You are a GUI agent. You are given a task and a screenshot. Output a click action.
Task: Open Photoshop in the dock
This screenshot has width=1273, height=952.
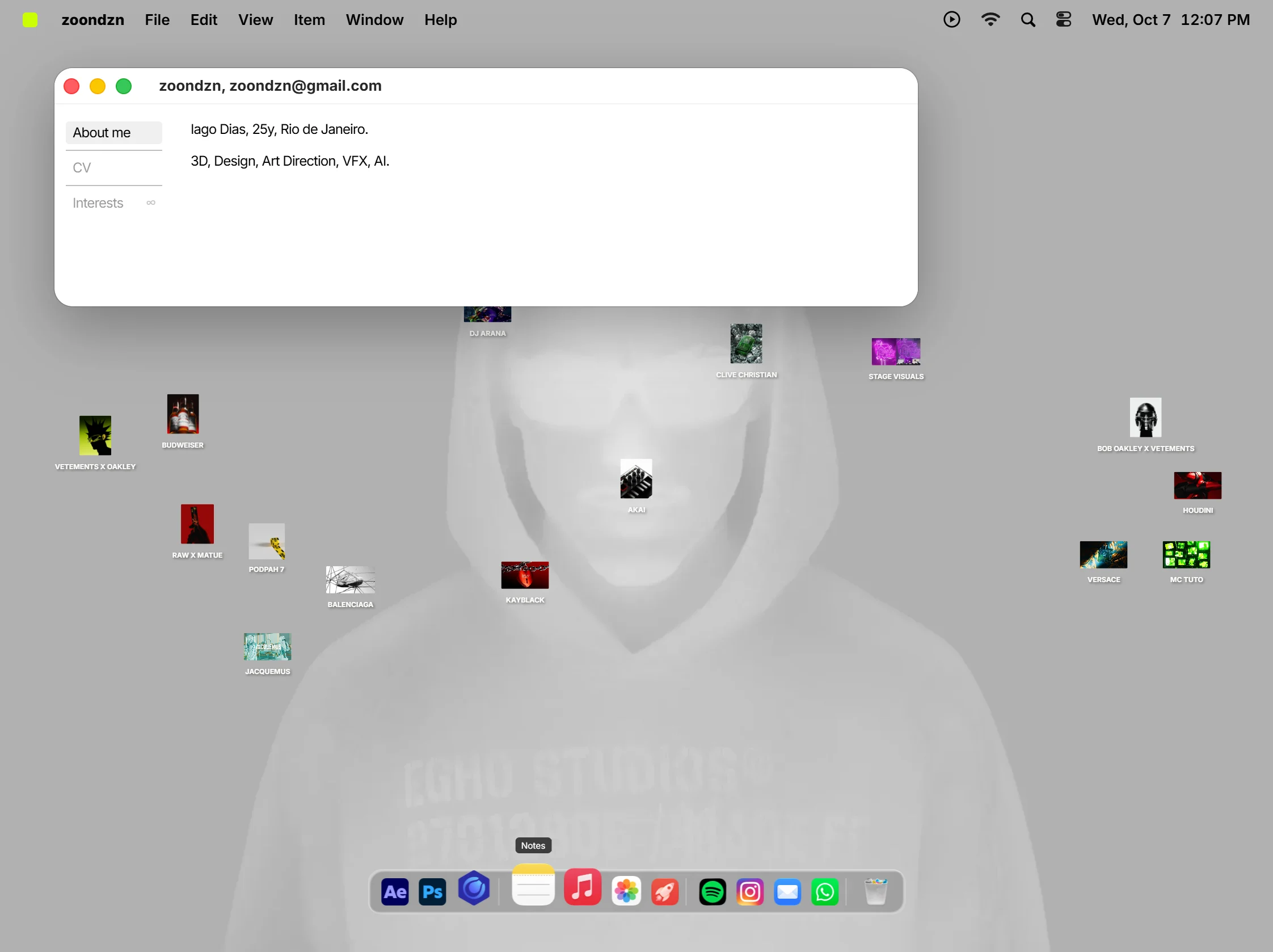click(432, 892)
